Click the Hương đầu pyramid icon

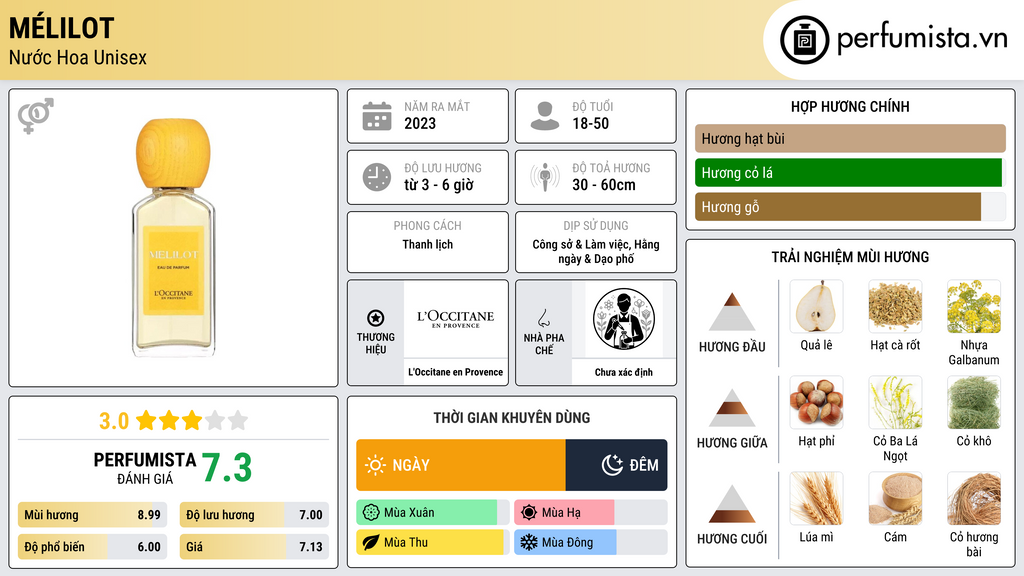point(732,312)
